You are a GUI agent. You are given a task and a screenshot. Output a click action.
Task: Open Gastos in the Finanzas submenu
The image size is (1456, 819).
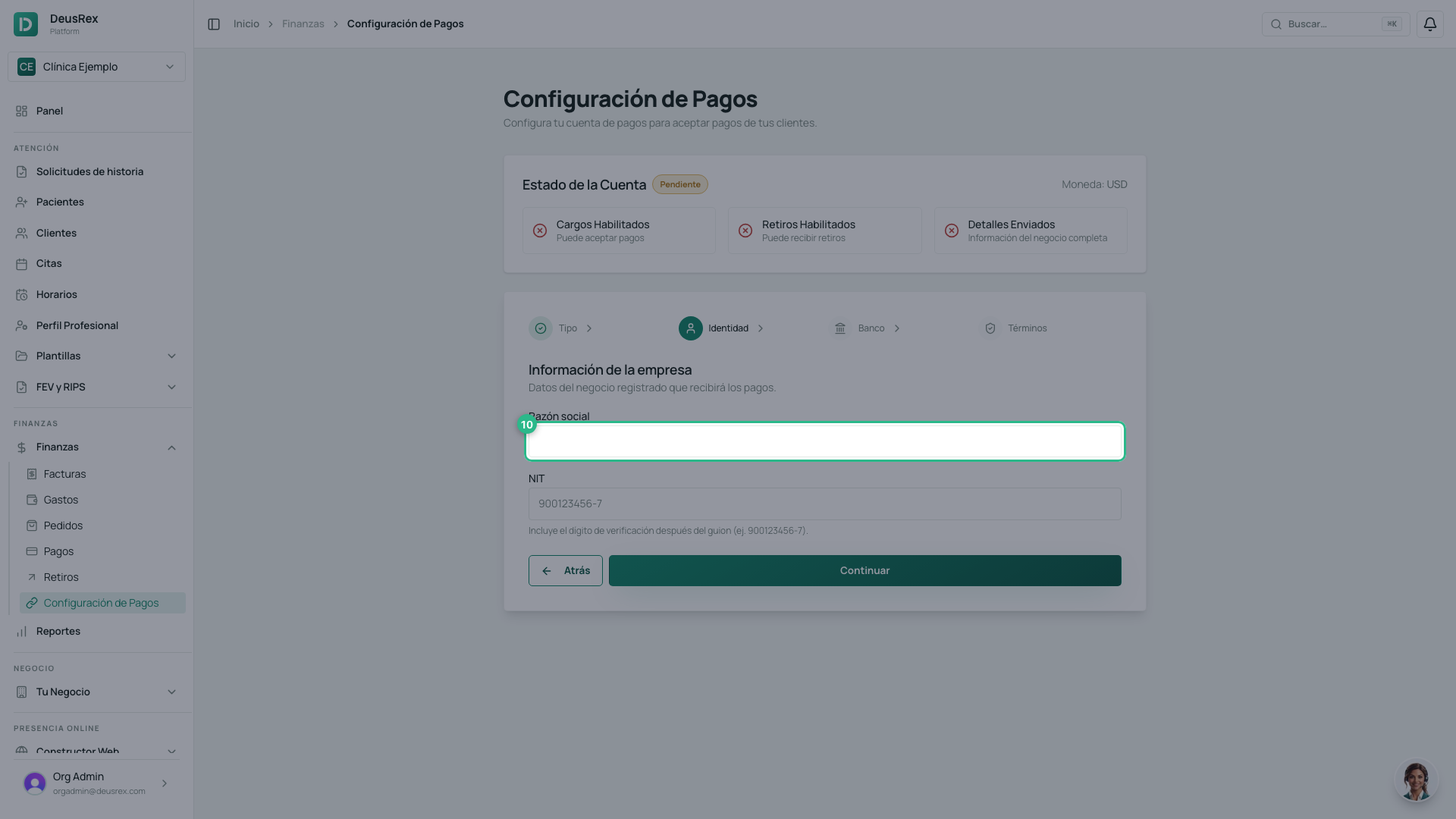click(x=102, y=500)
